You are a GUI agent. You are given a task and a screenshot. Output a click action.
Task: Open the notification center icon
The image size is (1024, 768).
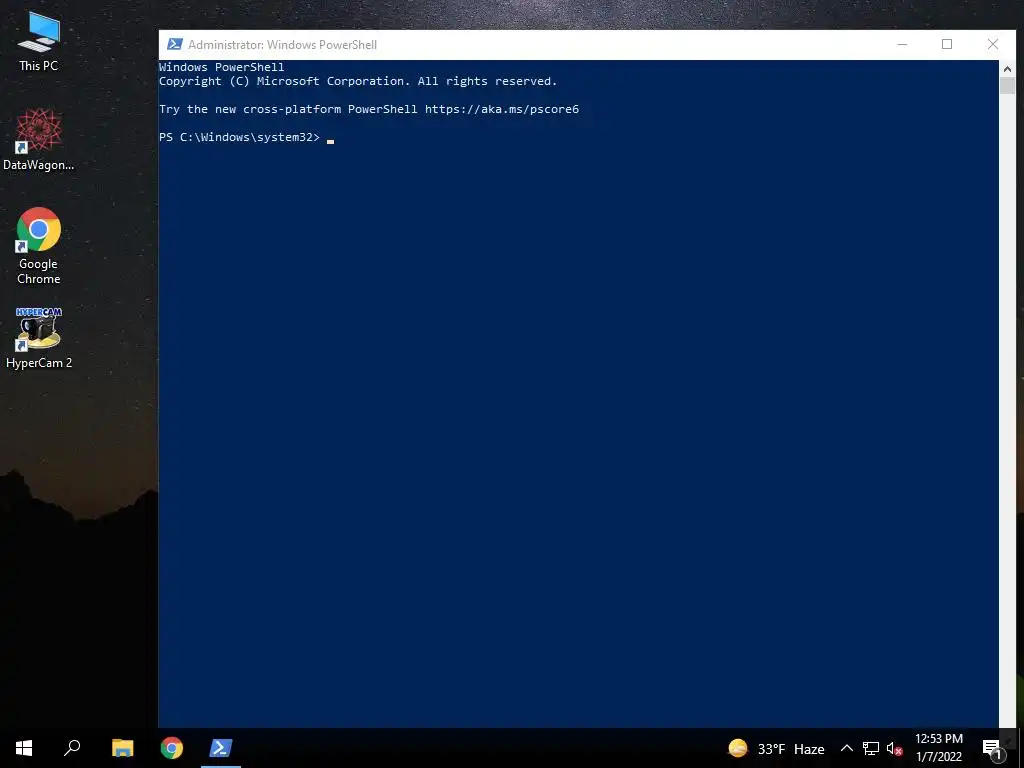point(992,749)
